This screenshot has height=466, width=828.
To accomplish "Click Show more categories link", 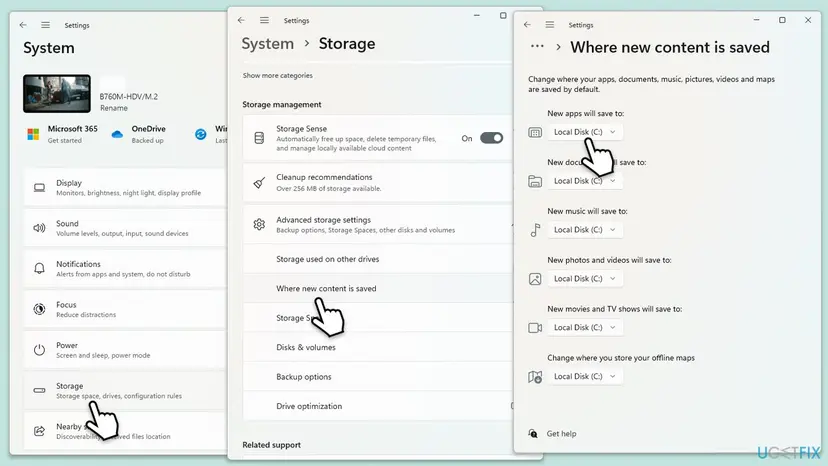I will point(277,76).
